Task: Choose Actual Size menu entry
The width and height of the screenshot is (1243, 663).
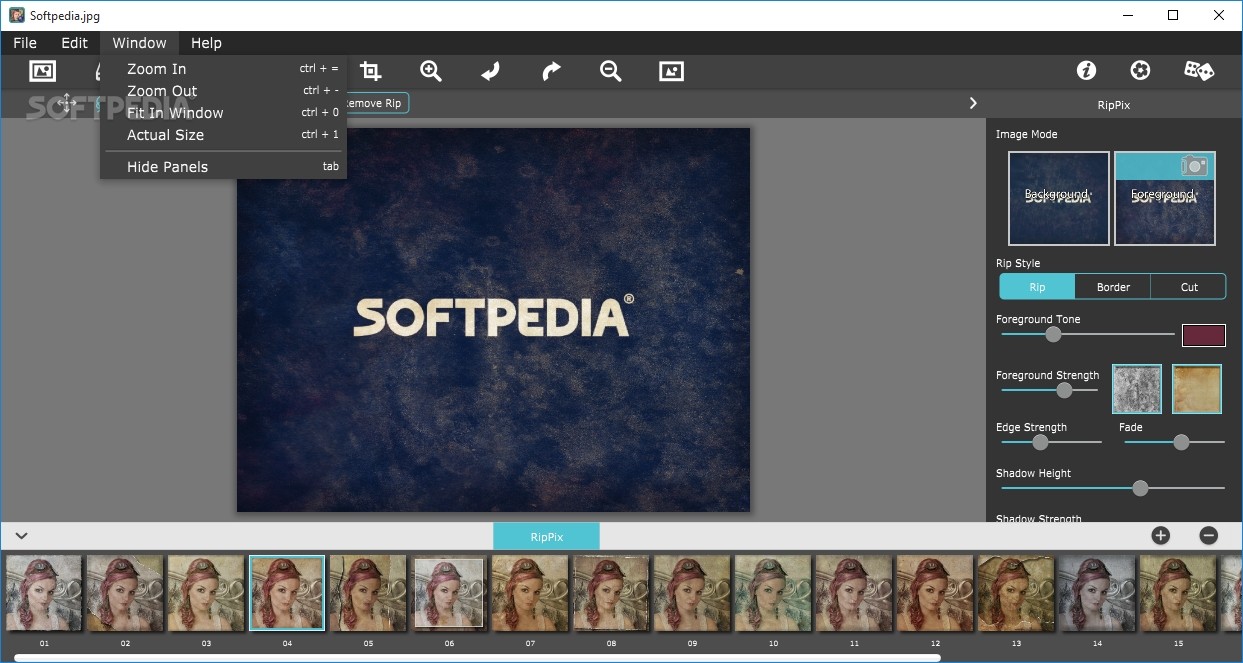Action: click(223, 135)
